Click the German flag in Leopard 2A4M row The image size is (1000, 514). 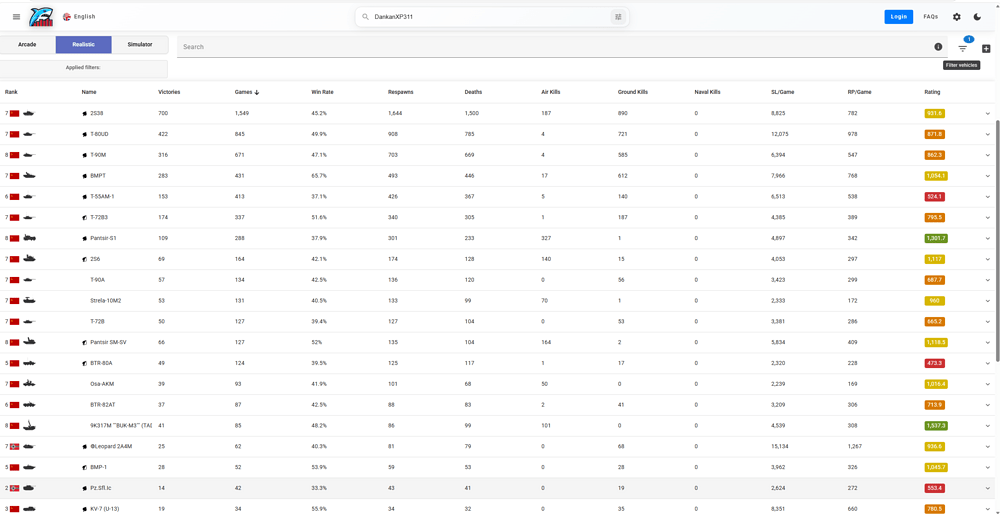point(15,446)
